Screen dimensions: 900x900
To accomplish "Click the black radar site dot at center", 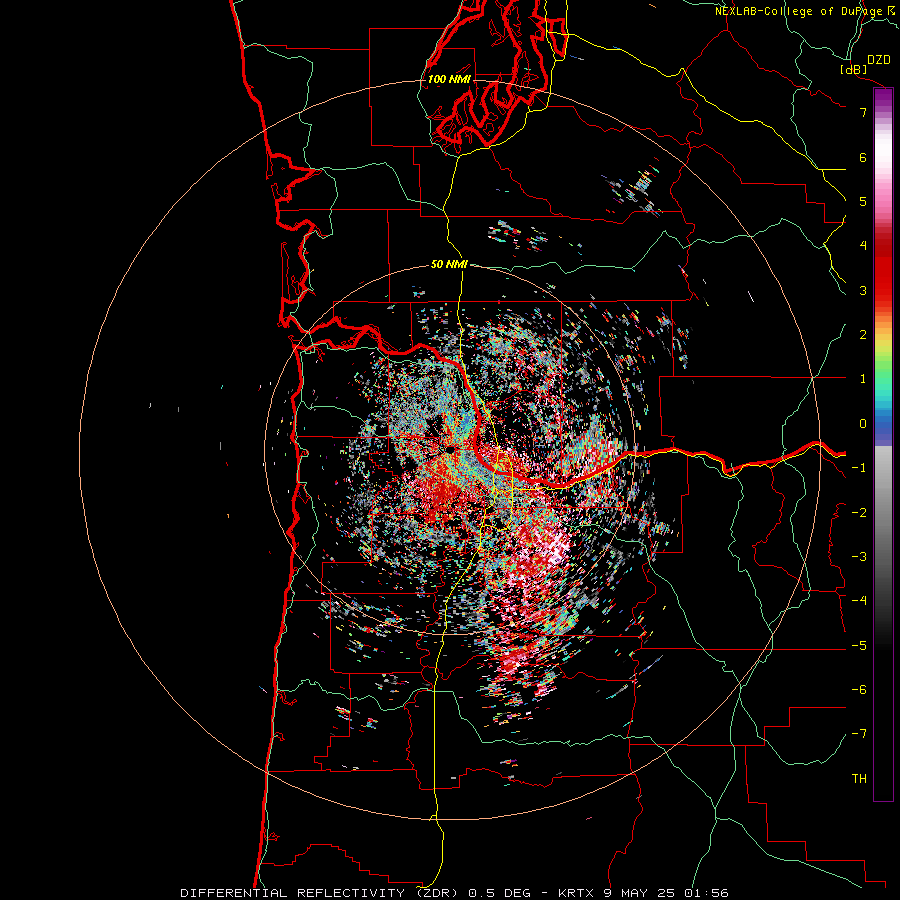I will (x=449, y=449).
